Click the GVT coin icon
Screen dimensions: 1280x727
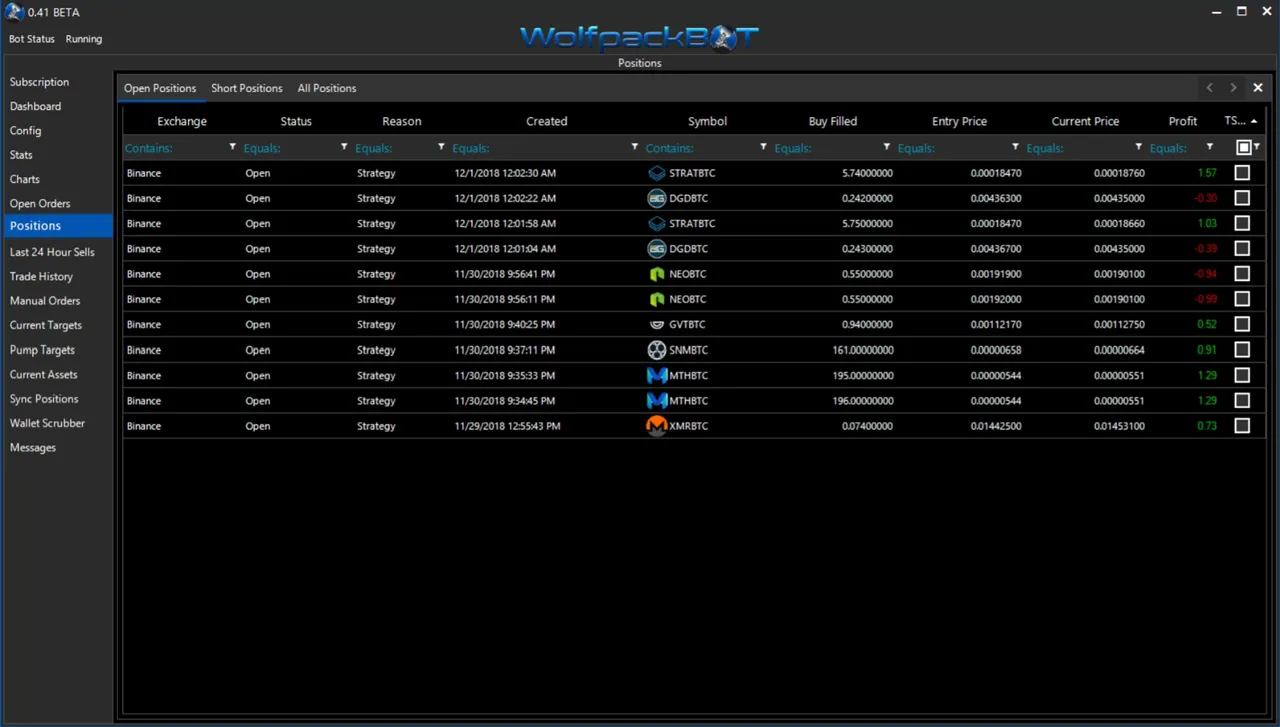(x=656, y=324)
